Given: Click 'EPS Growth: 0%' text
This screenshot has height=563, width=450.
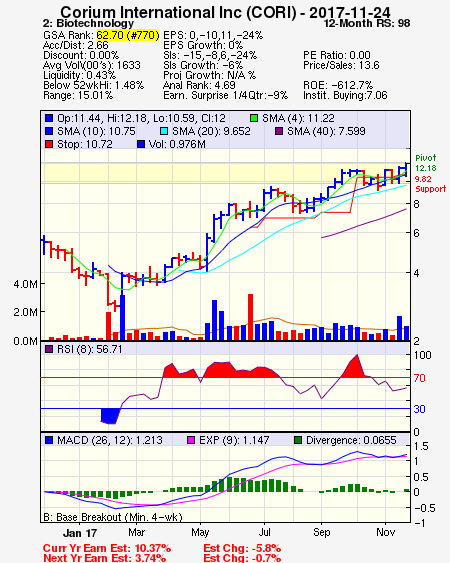Looking at the screenshot, I should [203, 45].
